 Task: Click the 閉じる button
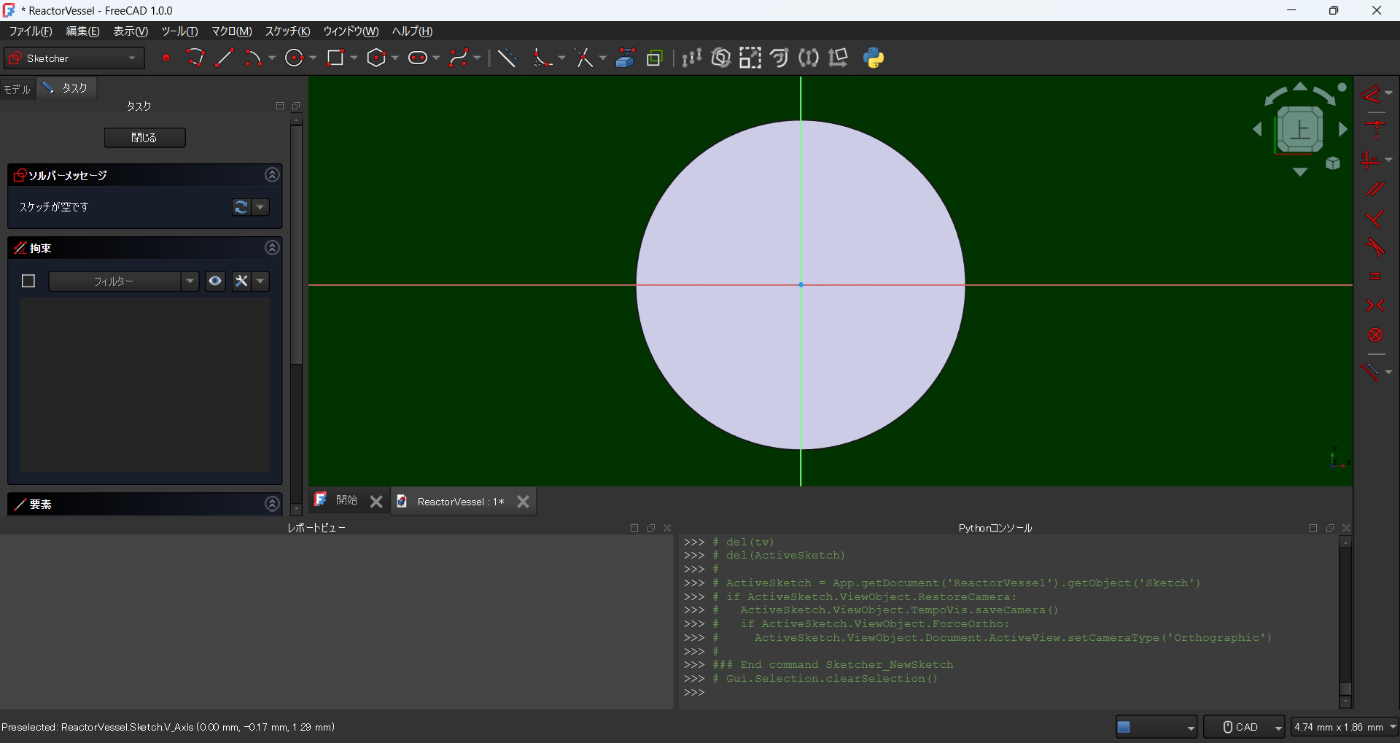pyautogui.click(x=144, y=137)
